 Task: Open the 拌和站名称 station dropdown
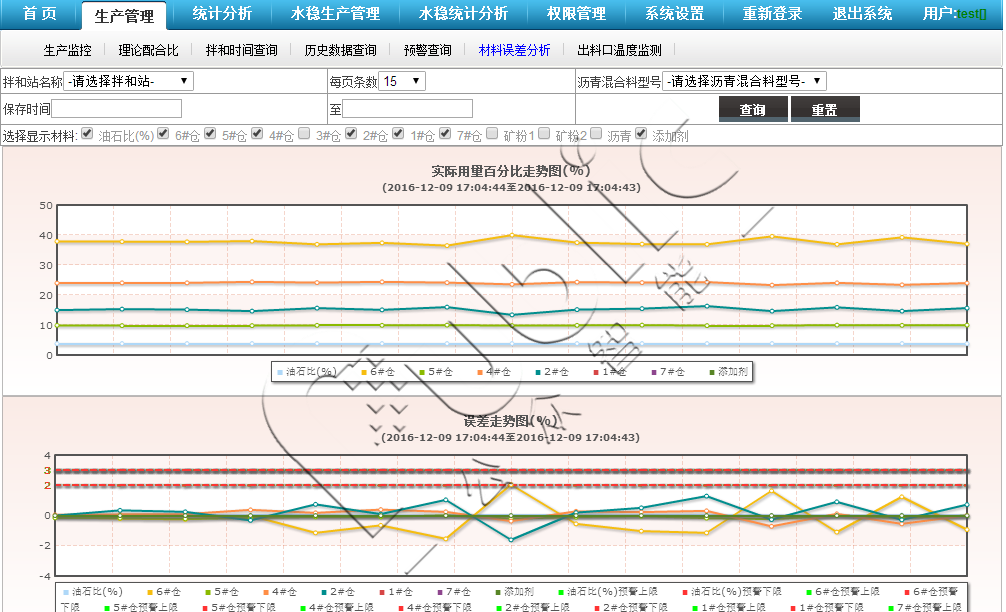pos(128,81)
